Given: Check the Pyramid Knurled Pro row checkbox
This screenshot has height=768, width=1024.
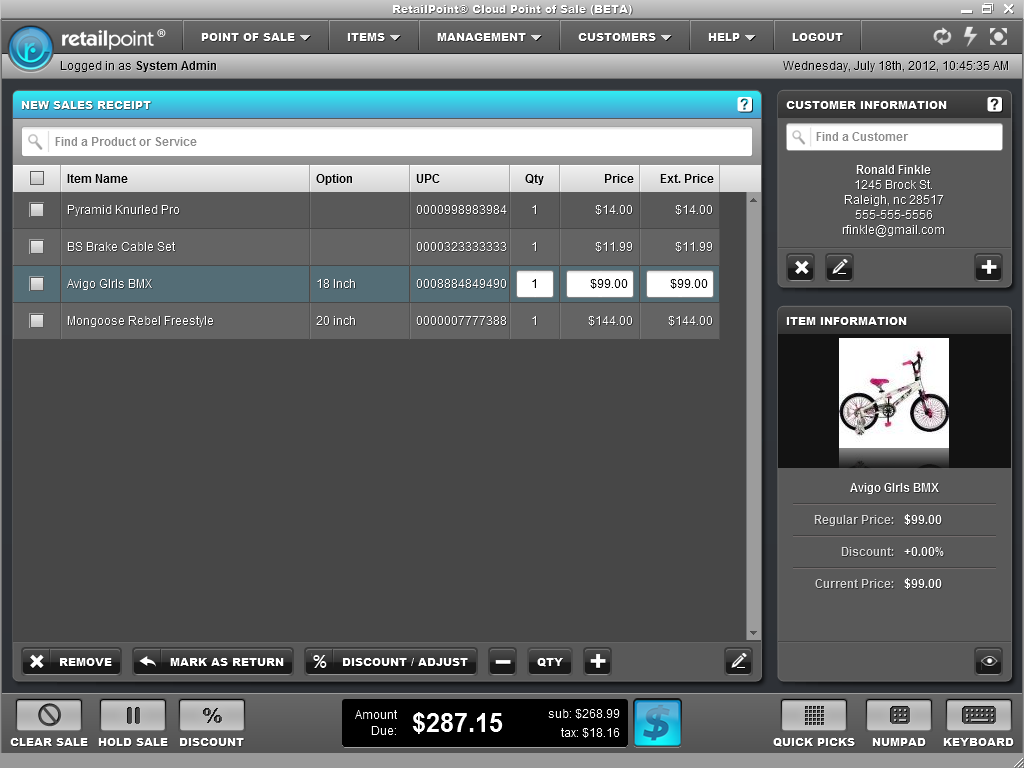Looking at the screenshot, I should [37, 210].
